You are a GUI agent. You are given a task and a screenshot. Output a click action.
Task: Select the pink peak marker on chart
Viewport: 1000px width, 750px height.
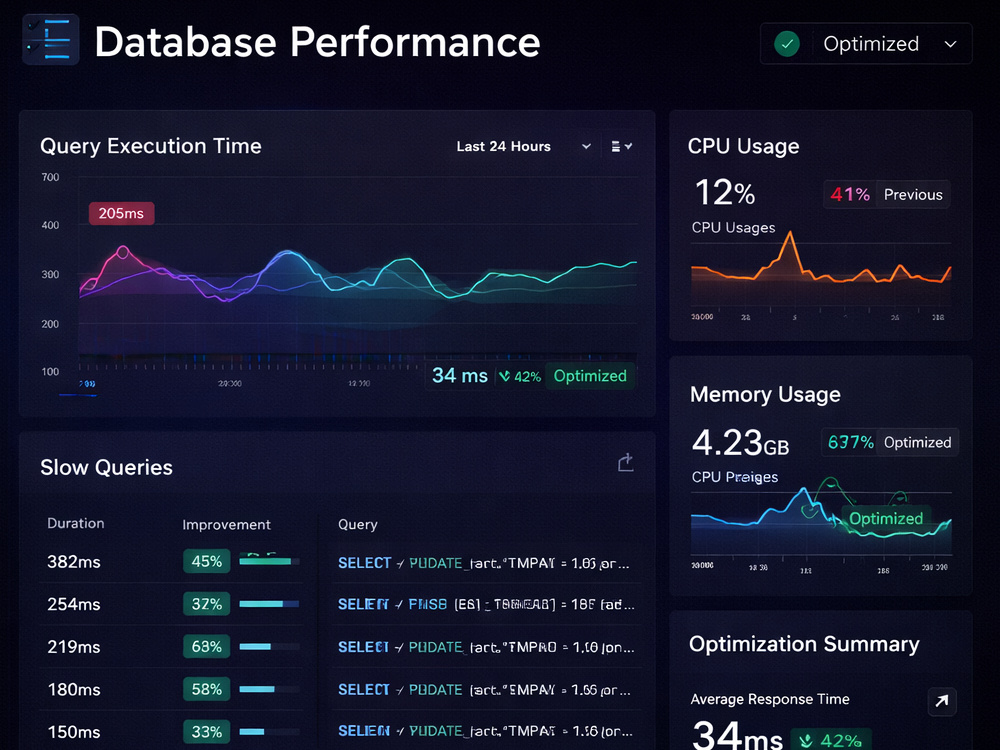(123, 252)
